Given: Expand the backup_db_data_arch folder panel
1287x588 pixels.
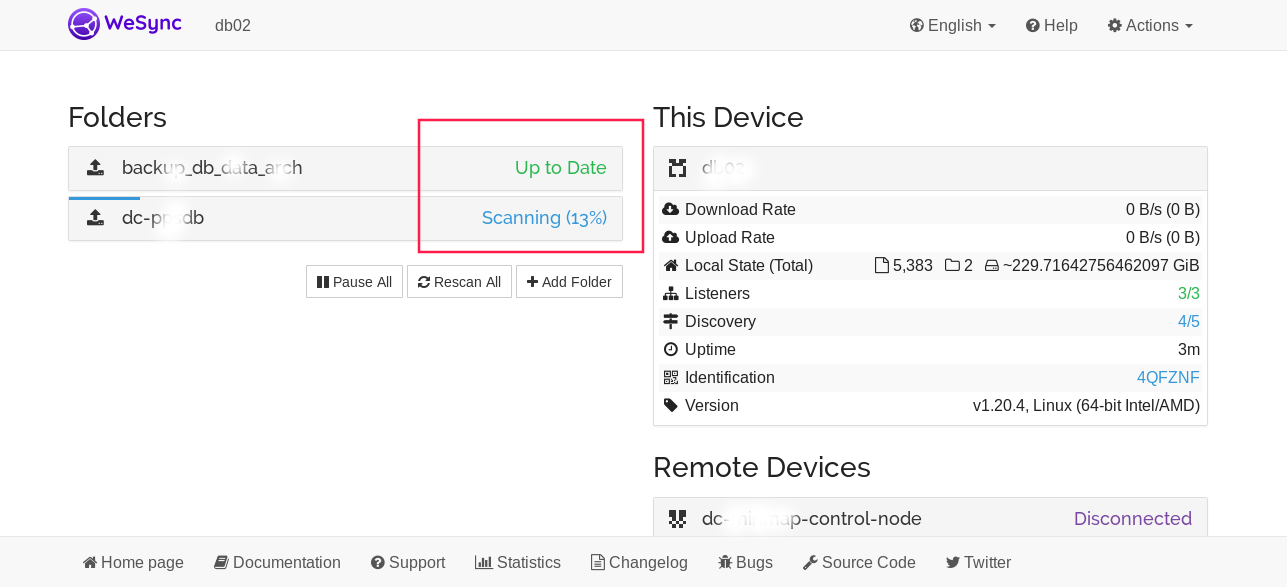Looking at the screenshot, I should click(345, 168).
